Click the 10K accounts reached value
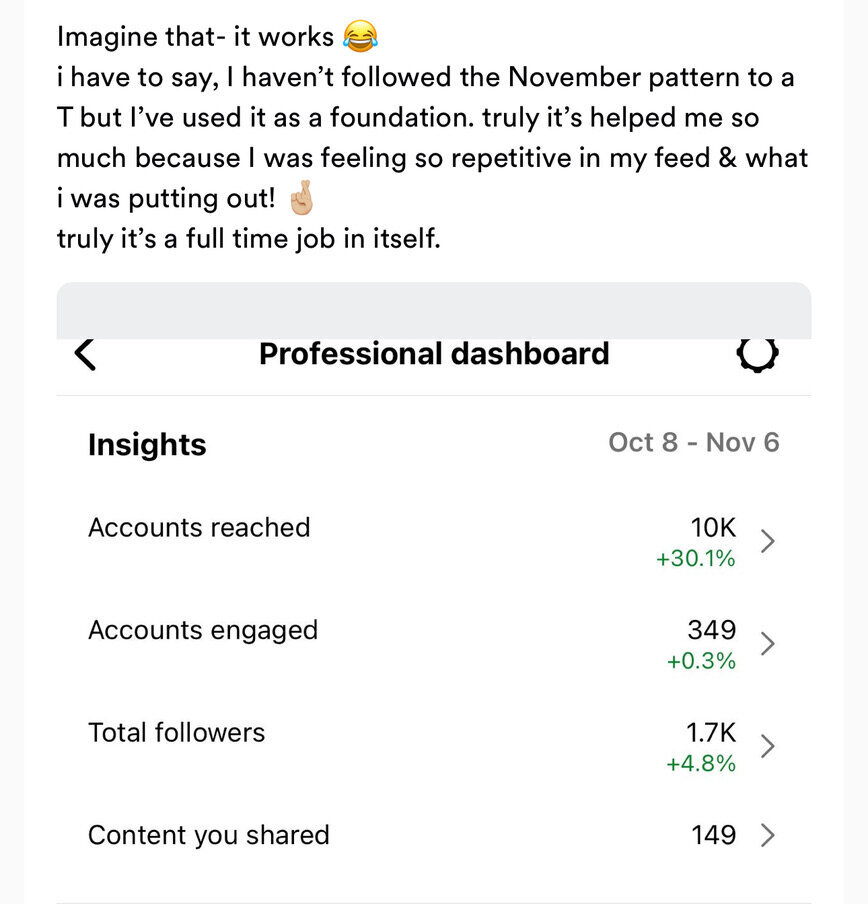Image resolution: width=868 pixels, height=904 pixels. pyautogui.click(x=714, y=528)
